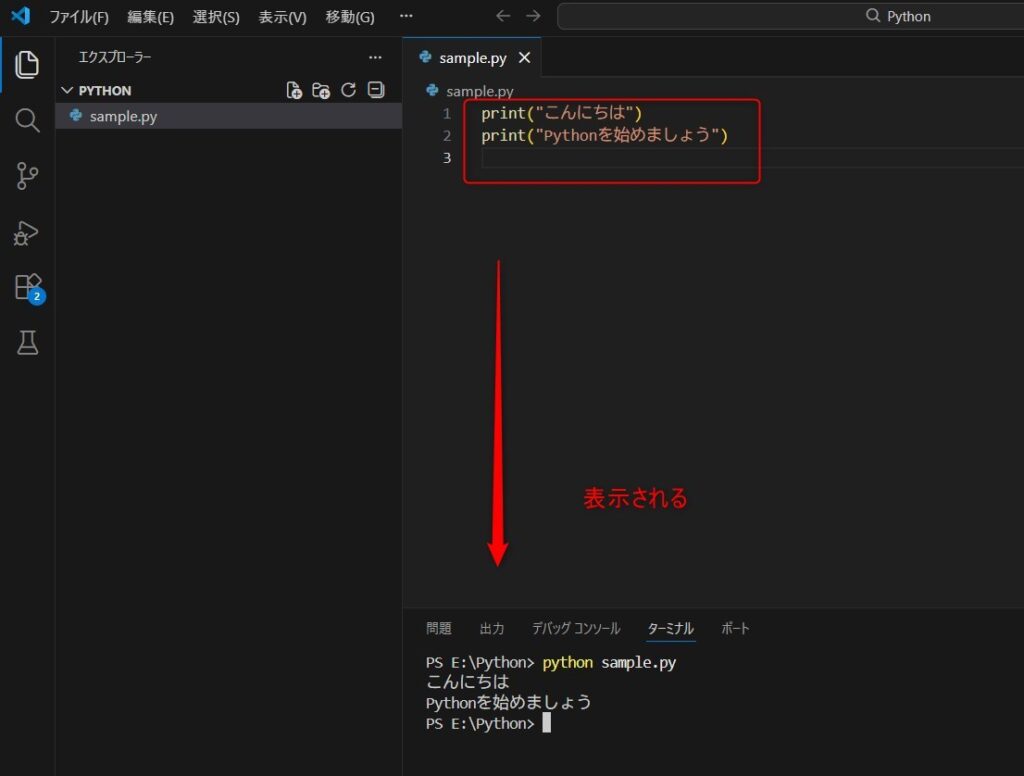Click the VS Code logo top-left
This screenshot has width=1024, height=776.
21,16
